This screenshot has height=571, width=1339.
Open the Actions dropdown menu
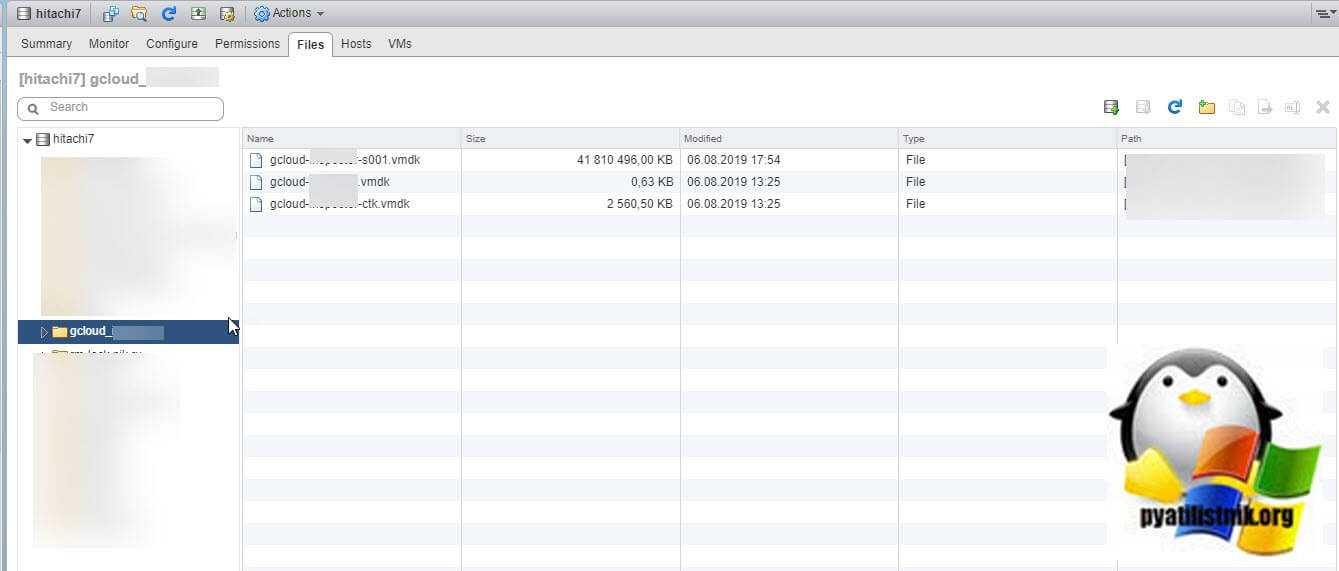[x=290, y=13]
